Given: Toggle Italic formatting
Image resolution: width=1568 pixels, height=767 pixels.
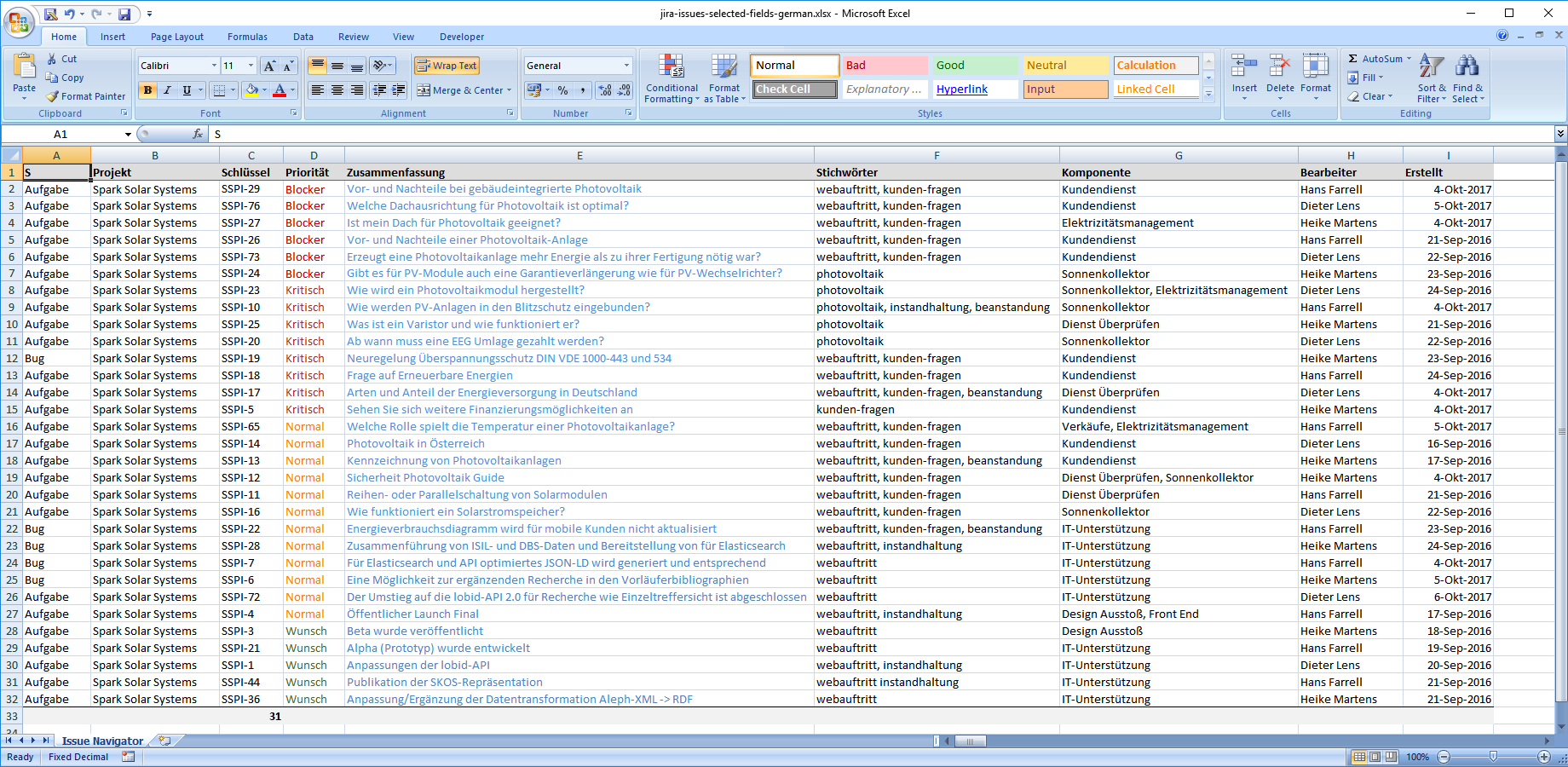Looking at the screenshot, I should click(167, 90).
